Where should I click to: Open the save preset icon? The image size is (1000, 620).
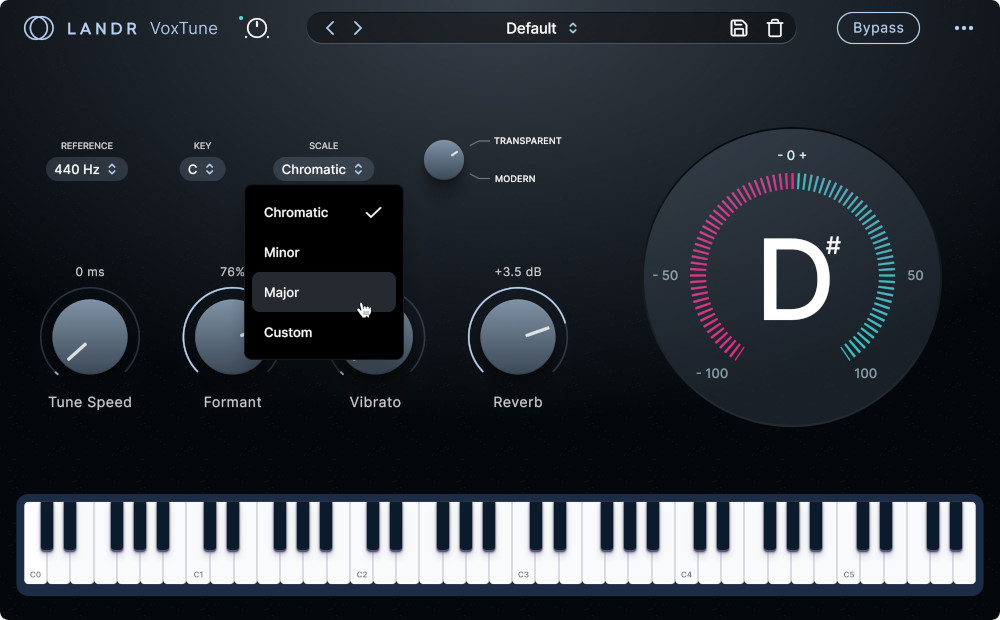[x=739, y=28]
